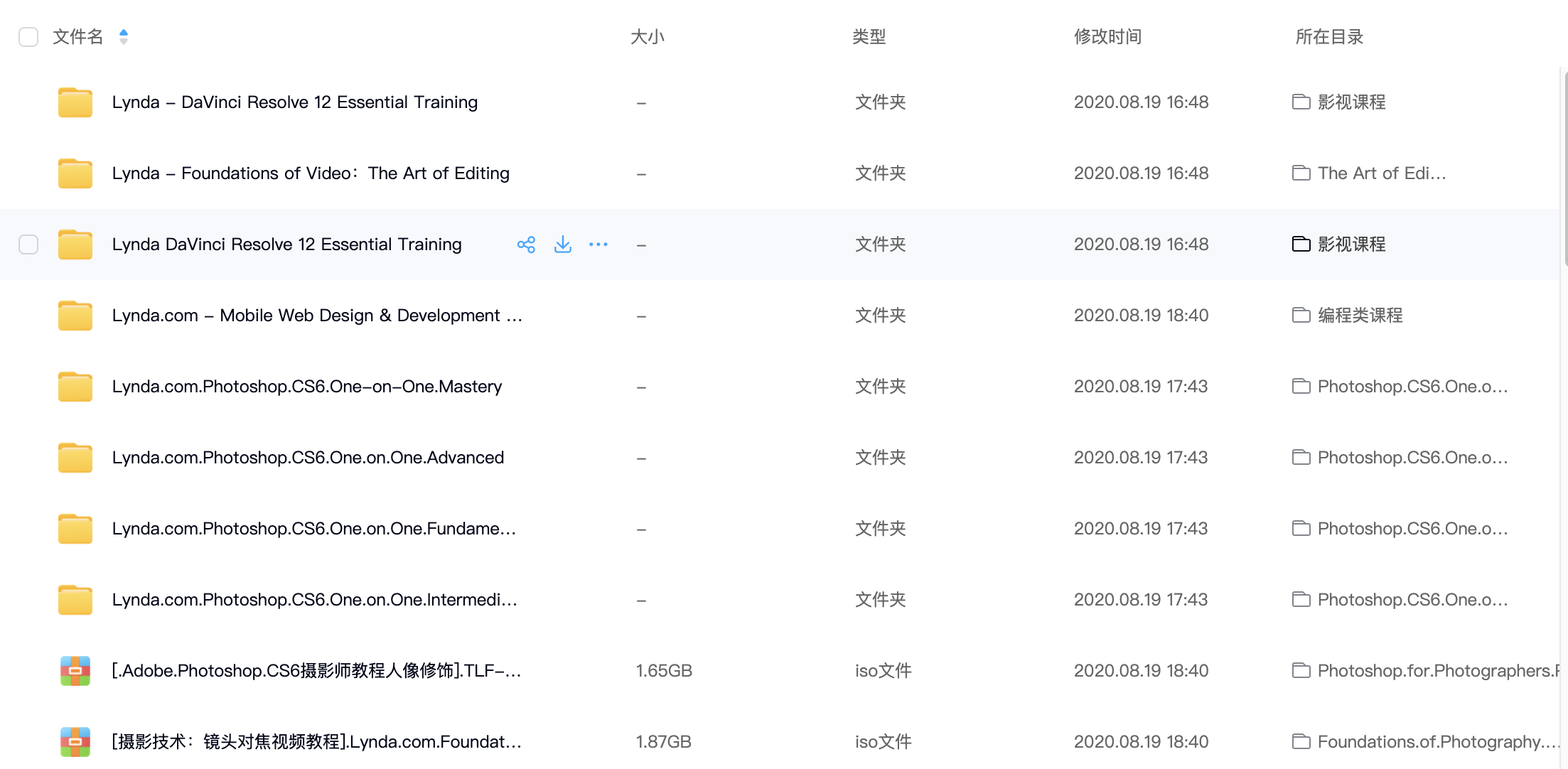Click folder icon for Photoshop.CS6.One-on-One.Mastery
Screen dimensions: 1568x769
75,387
